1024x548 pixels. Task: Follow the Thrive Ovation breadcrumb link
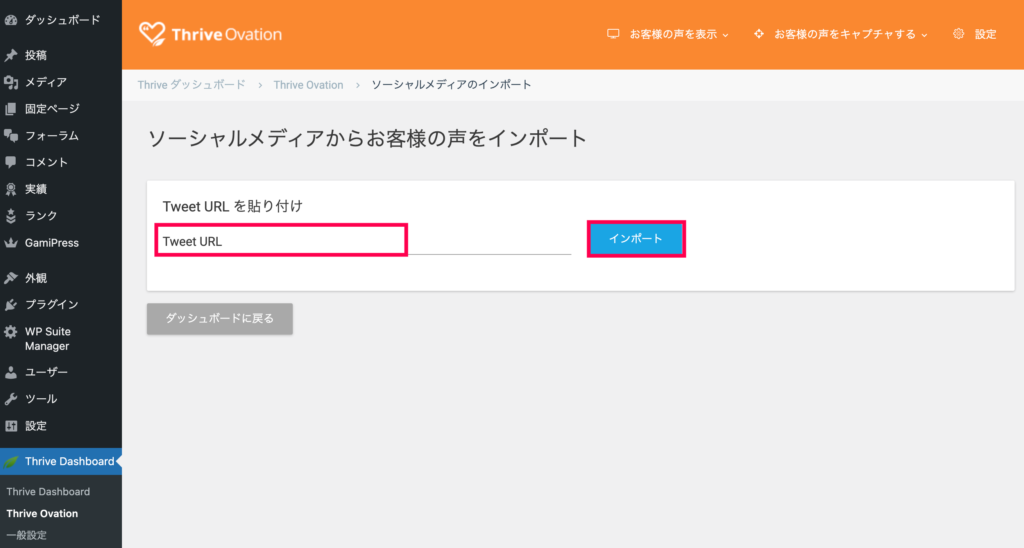pos(308,85)
